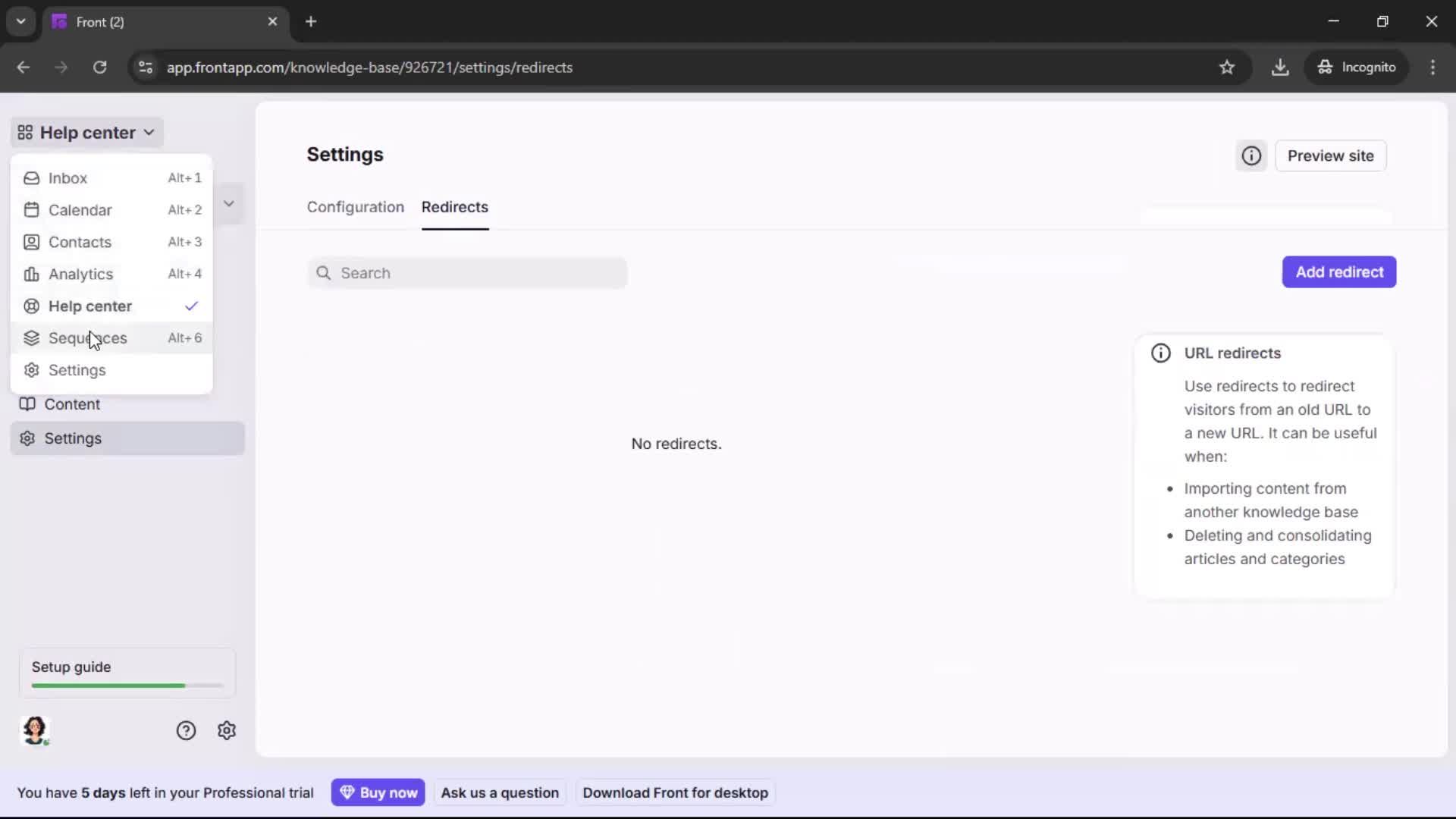Image resolution: width=1456 pixels, height=819 pixels.
Task: Open the settings gear near the avatar
Action: [227, 730]
